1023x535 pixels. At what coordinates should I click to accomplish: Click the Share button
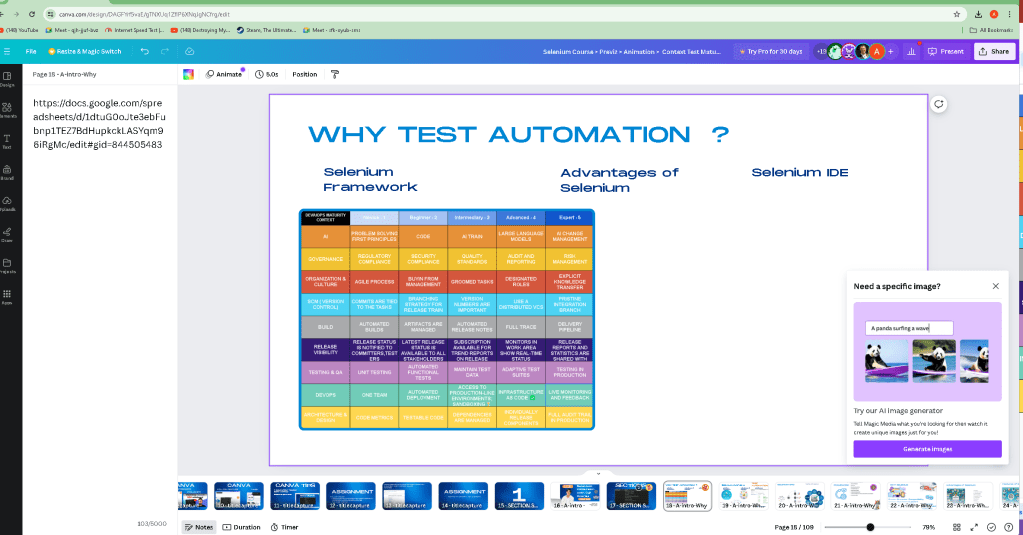(x=994, y=52)
